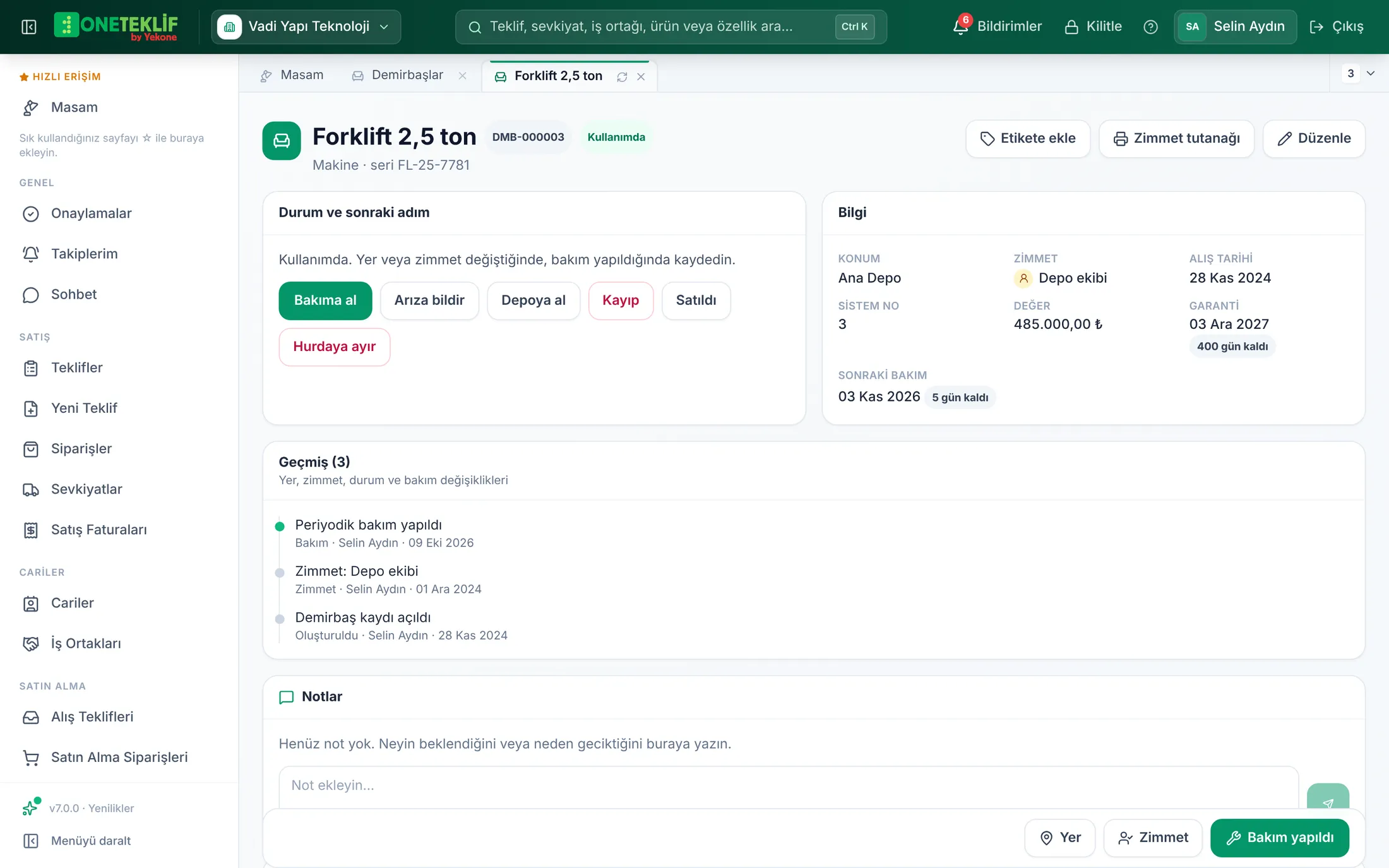Open the Selin Aydın user menu
The height and width of the screenshot is (868, 1389).
(1235, 27)
